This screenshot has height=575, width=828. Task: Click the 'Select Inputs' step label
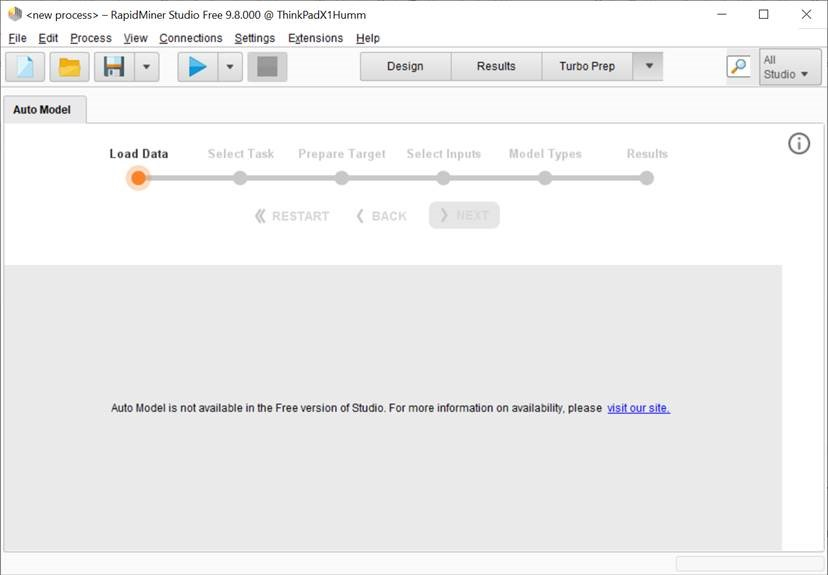point(444,154)
